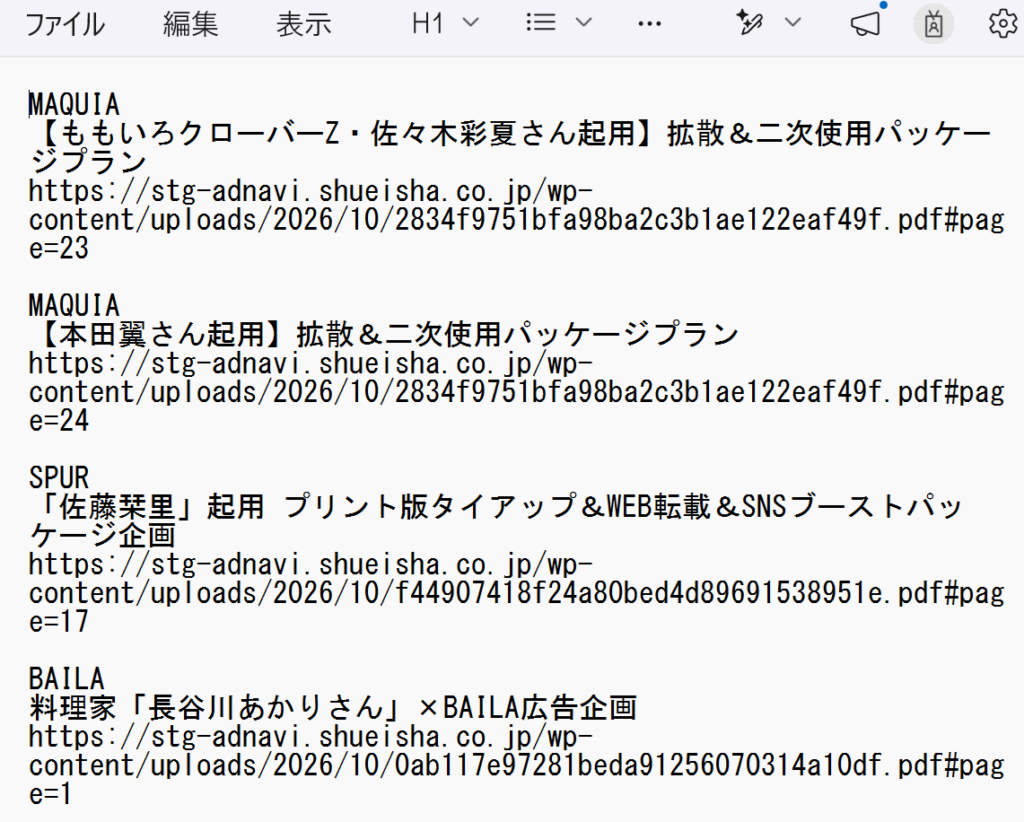Open the MAQUIA page=23 PDF link

pyautogui.click(x=516, y=220)
